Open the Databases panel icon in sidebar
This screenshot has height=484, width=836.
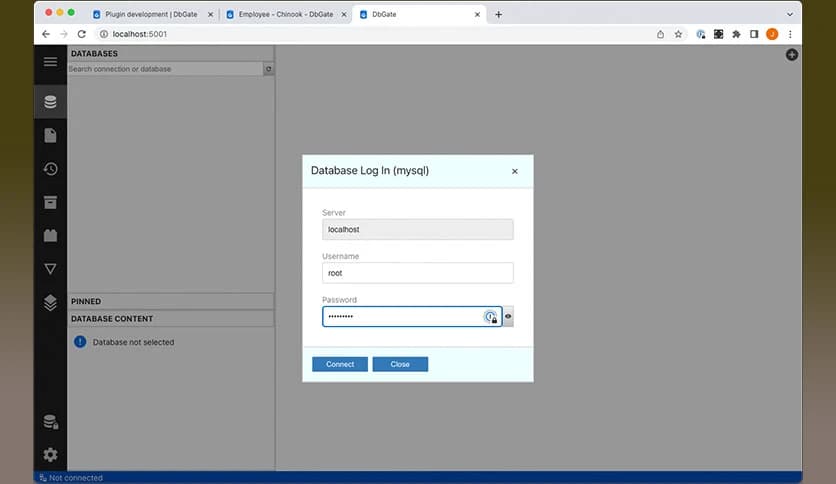pos(50,102)
